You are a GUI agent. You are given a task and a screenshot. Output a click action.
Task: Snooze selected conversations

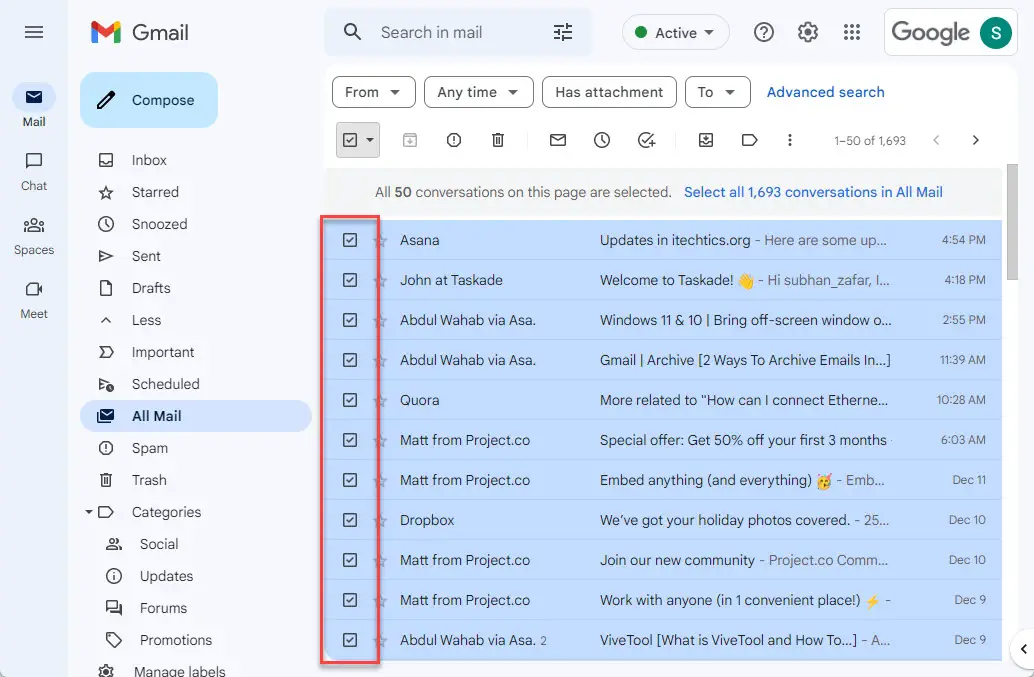(602, 140)
